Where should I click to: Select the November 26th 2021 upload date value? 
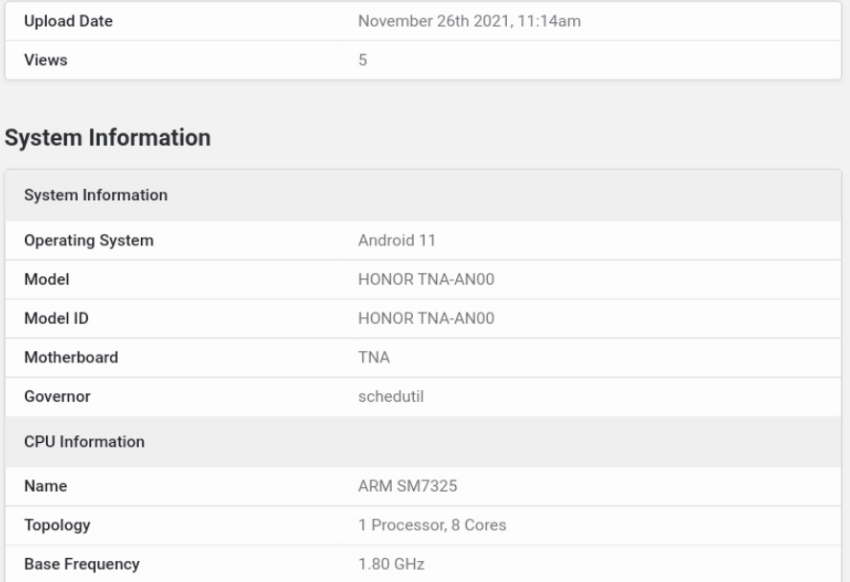[x=469, y=21]
